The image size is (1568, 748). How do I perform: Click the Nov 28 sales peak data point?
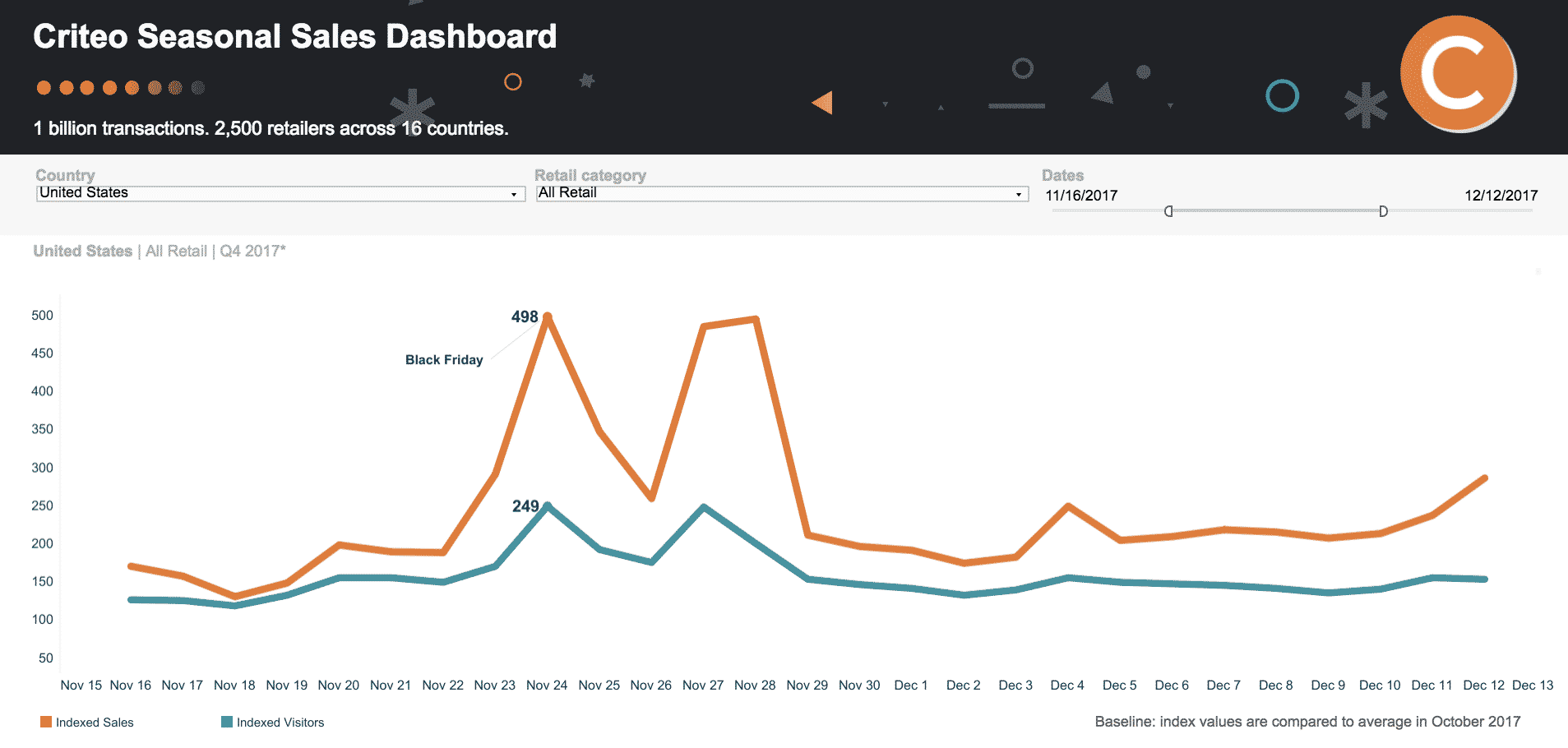[755, 319]
